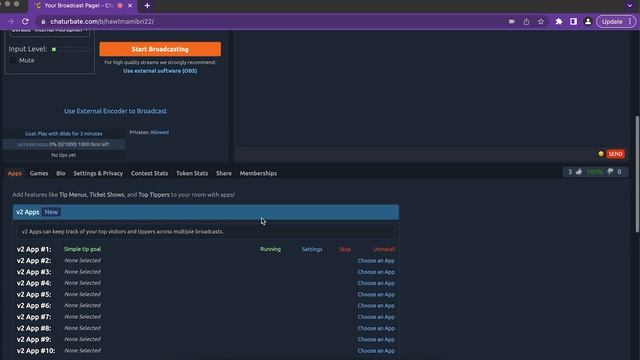
Task: Open the Token Stats tab
Action: click(x=192, y=173)
